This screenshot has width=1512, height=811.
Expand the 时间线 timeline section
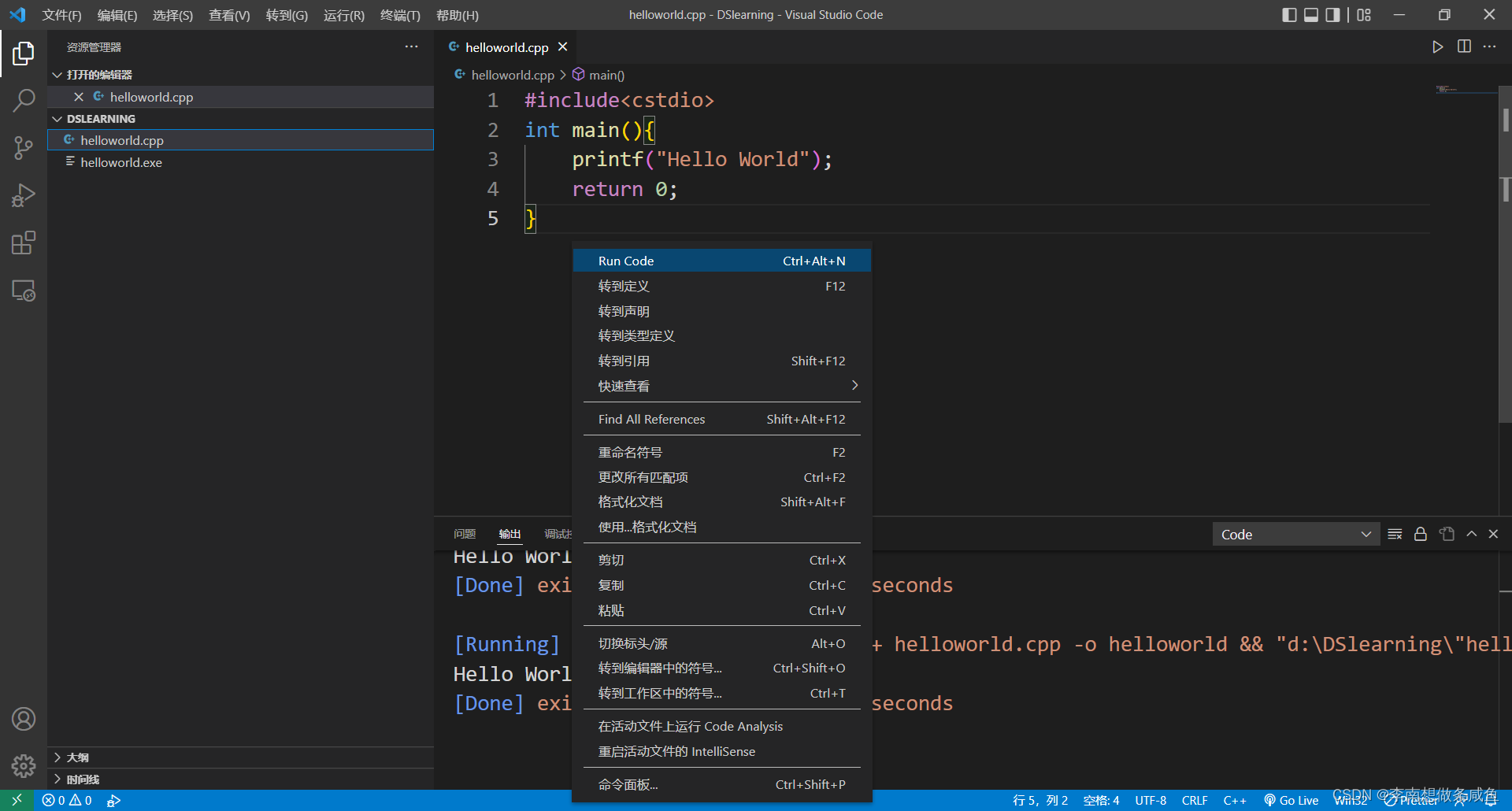point(240,780)
